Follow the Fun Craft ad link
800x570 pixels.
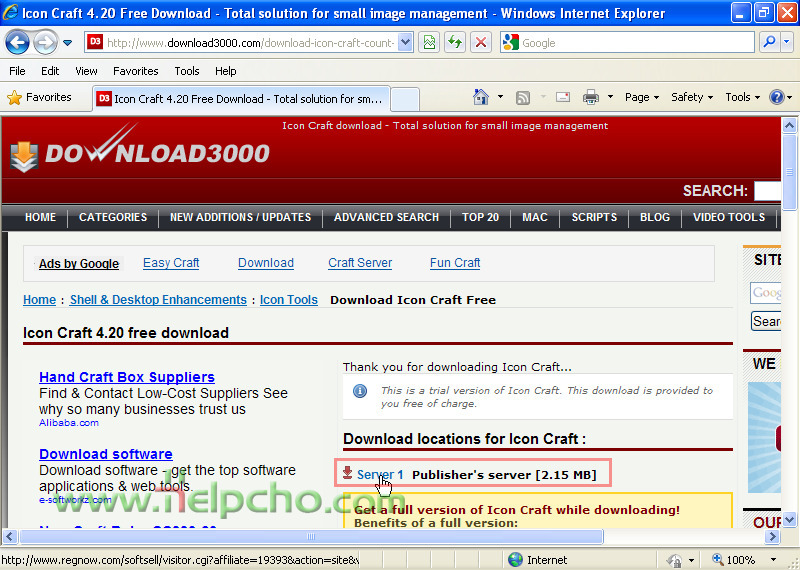click(455, 263)
